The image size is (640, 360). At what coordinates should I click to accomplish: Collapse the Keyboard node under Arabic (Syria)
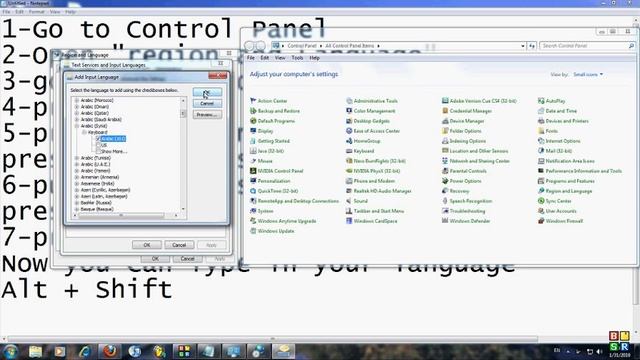point(84,132)
